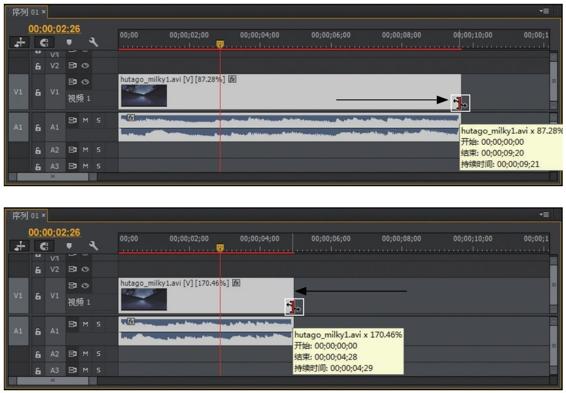
Task: Select the 序列 01 tab in top panel
Action: pos(25,12)
